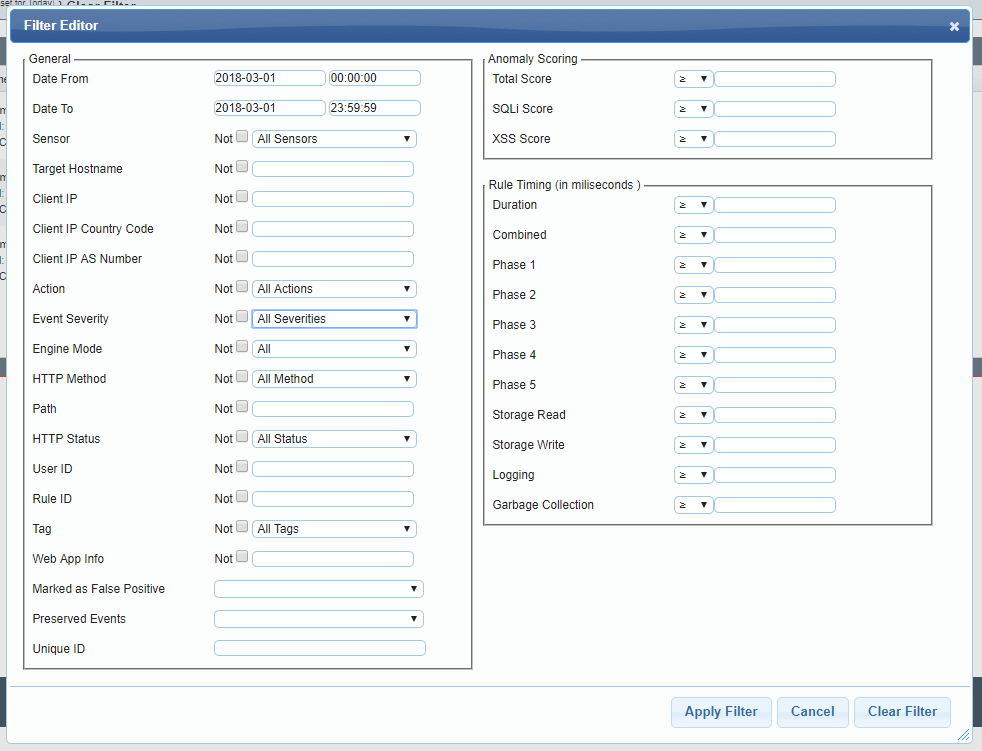Click the Client IP Country Code field
Image resolution: width=982 pixels, height=751 pixels.
(x=333, y=229)
